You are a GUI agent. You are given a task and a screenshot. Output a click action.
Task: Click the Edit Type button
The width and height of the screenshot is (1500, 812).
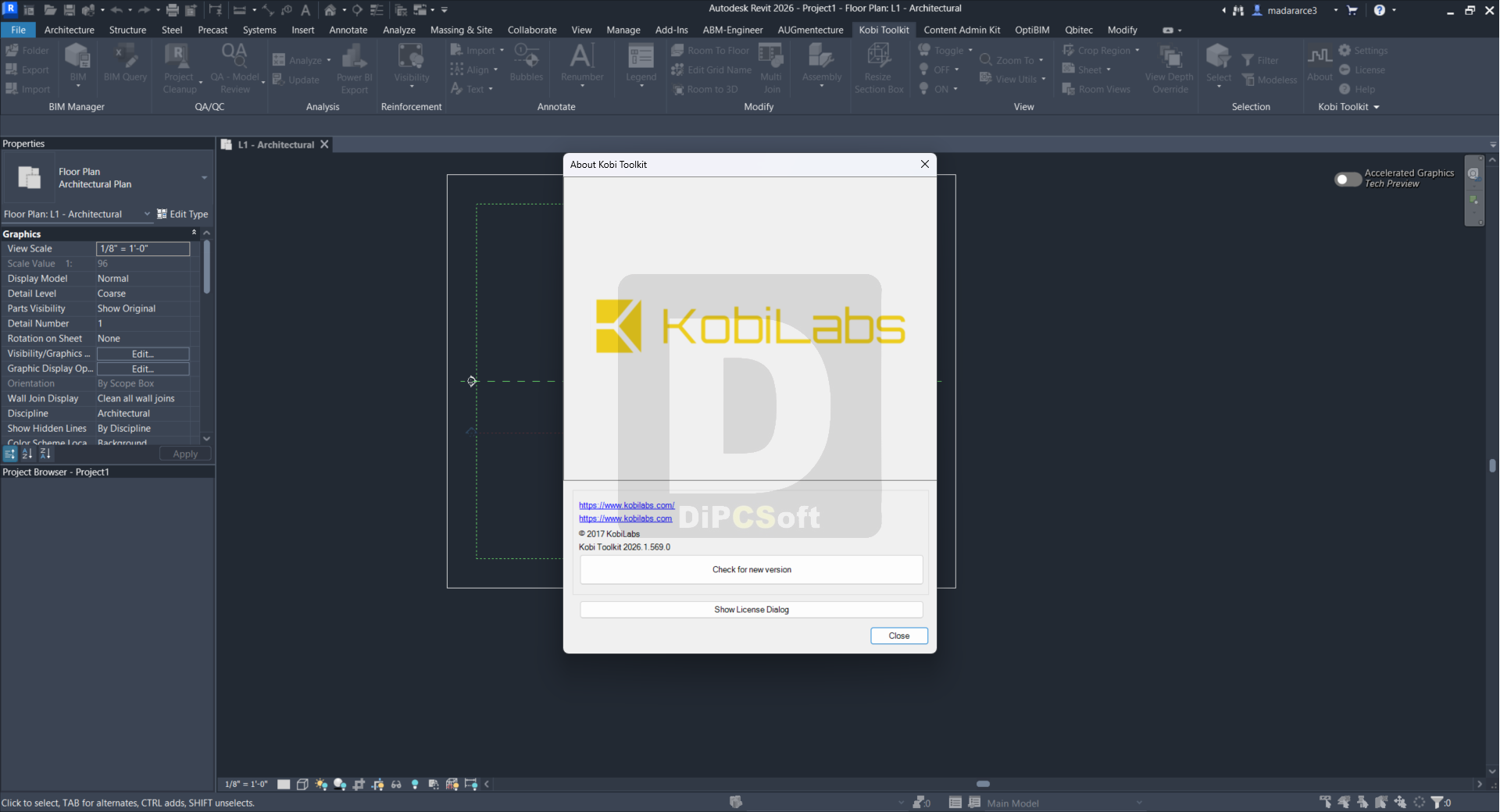(x=183, y=214)
